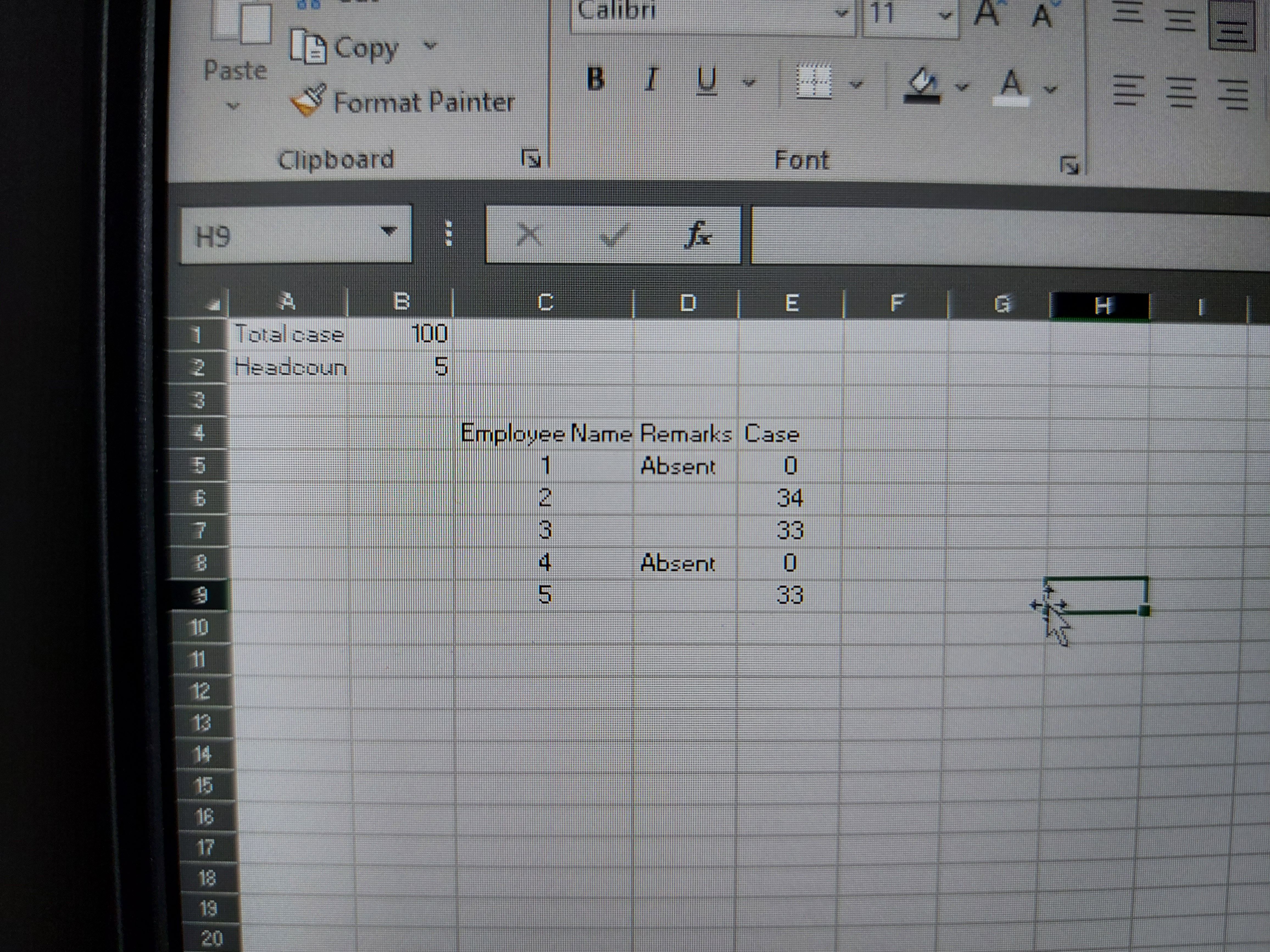This screenshot has height=952, width=1270.
Task: Toggle Underline formatting
Action: click(x=706, y=80)
